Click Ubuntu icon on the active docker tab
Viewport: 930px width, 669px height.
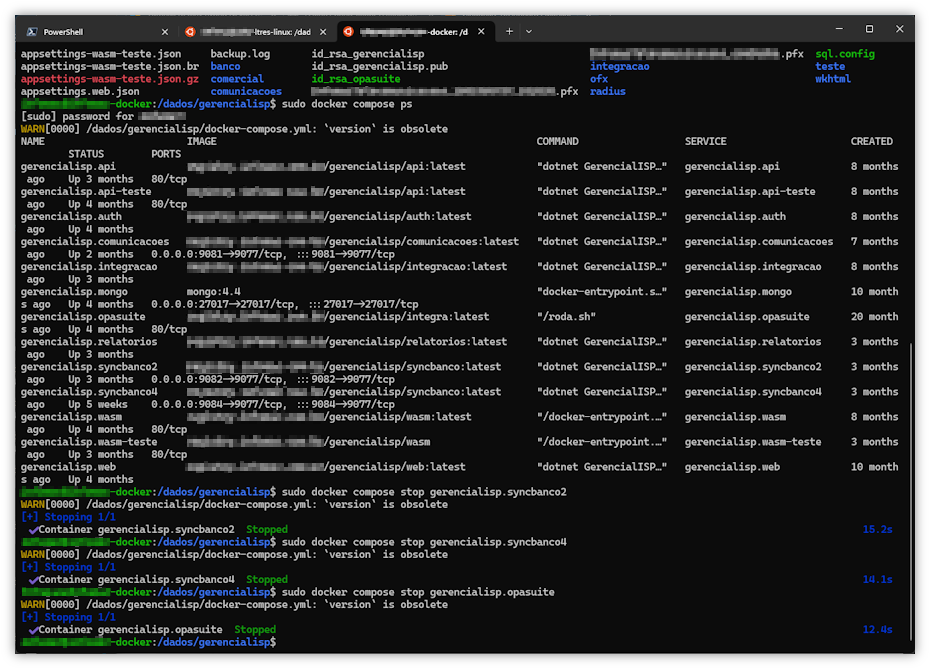(x=348, y=31)
